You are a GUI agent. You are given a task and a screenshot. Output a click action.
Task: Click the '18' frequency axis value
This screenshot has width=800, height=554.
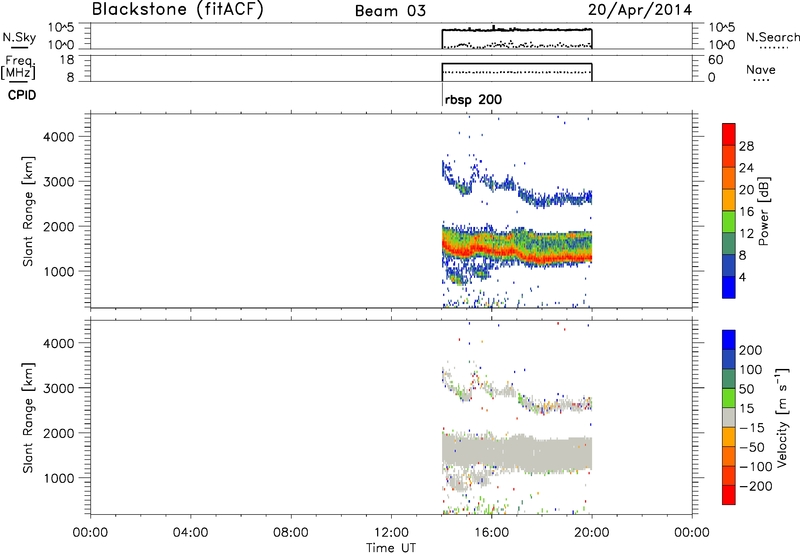pyautogui.click(x=67, y=60)
